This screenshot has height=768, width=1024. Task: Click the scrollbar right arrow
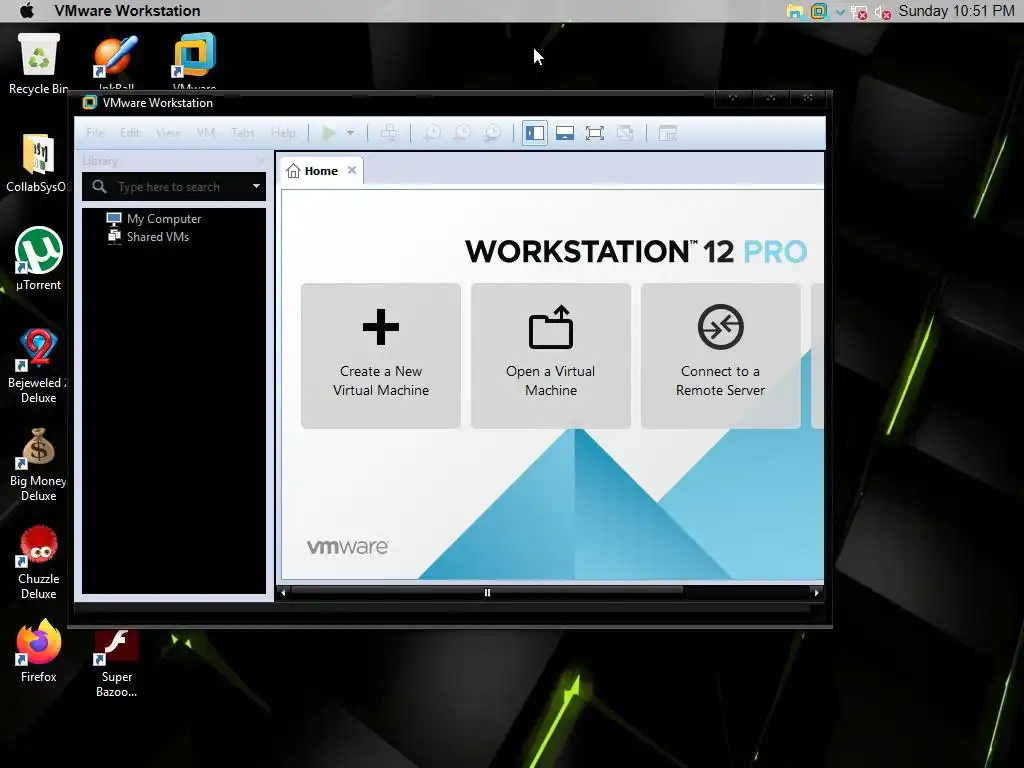pos(816,592)
